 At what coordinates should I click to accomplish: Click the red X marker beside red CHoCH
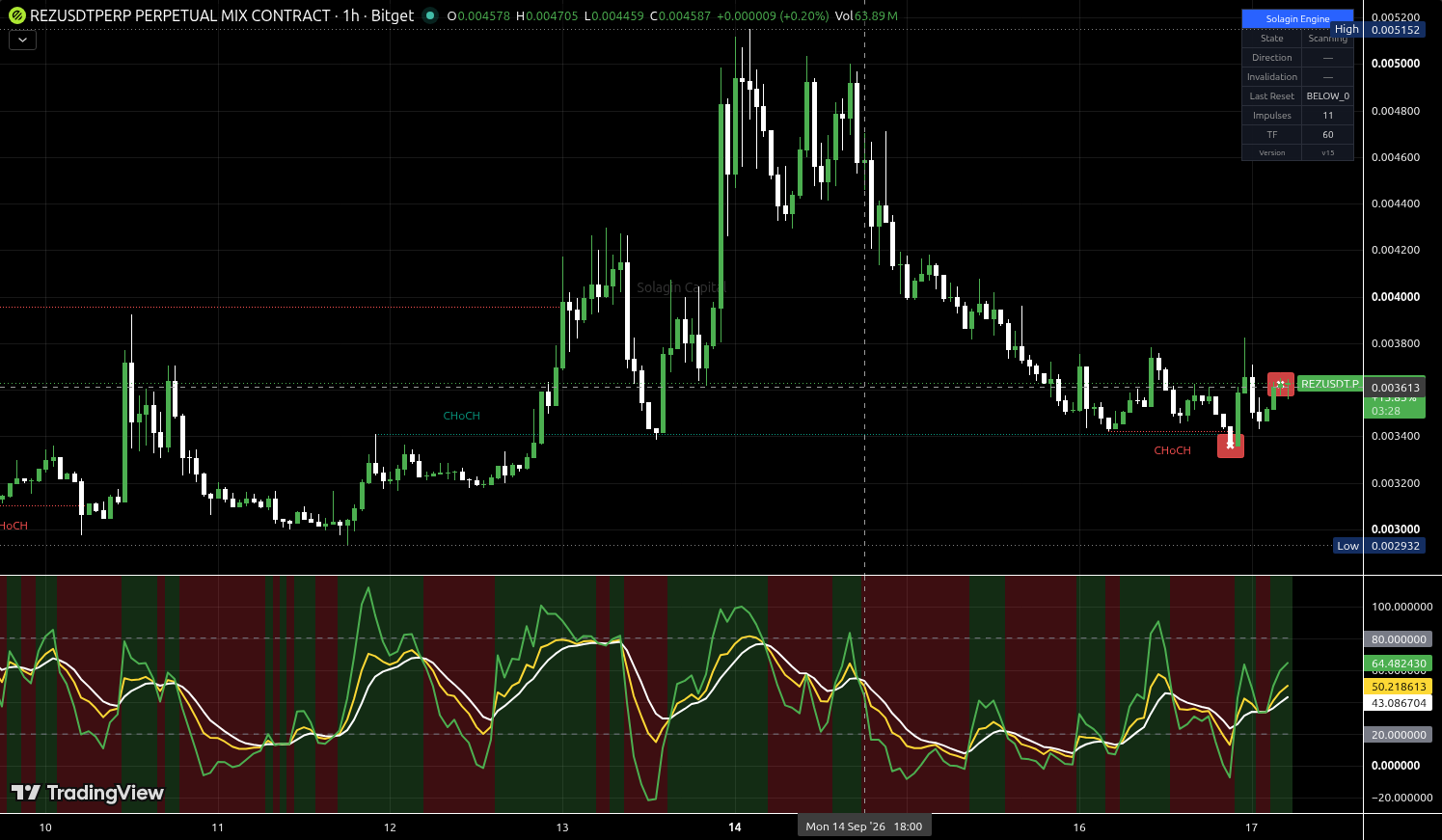[1230, 446]
